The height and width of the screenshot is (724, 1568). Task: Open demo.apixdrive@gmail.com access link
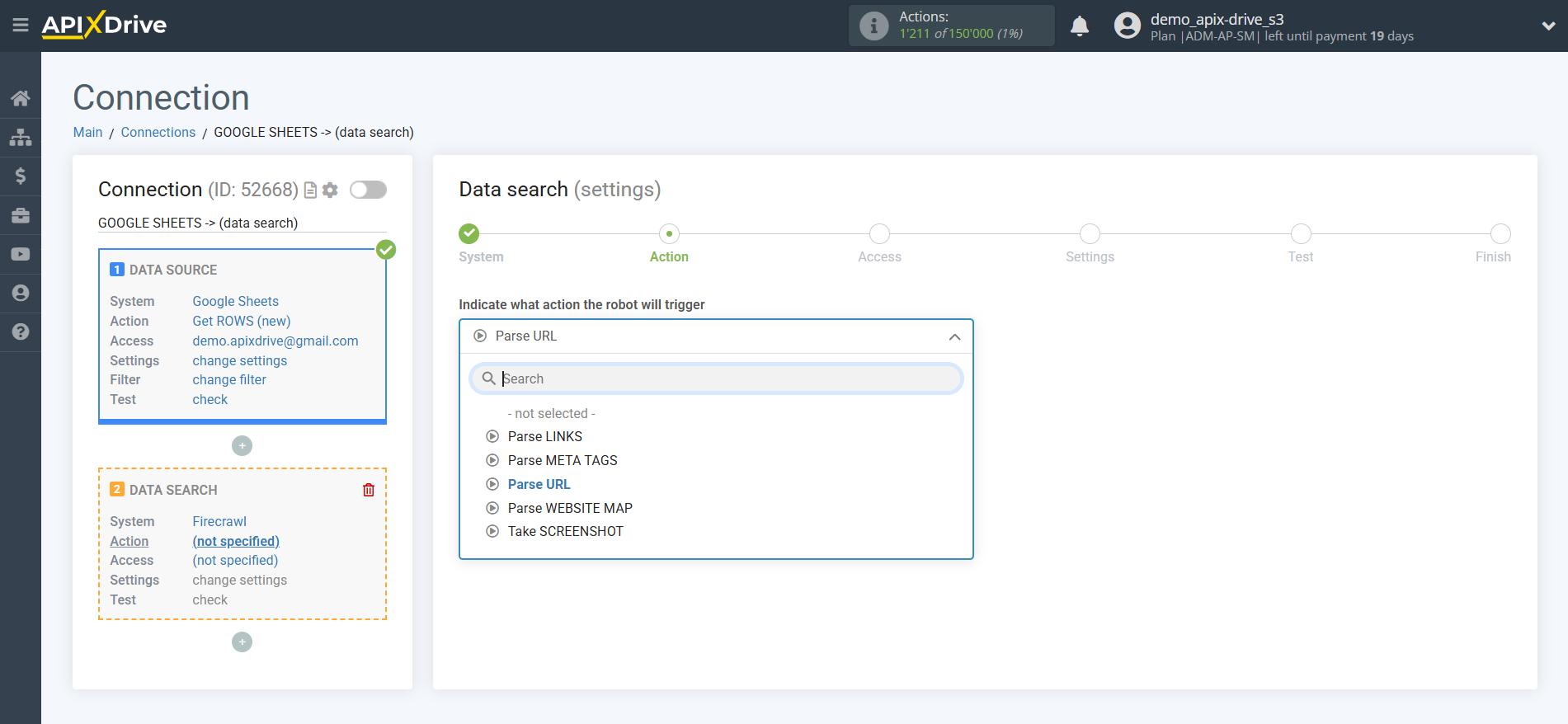pos(275,341)
